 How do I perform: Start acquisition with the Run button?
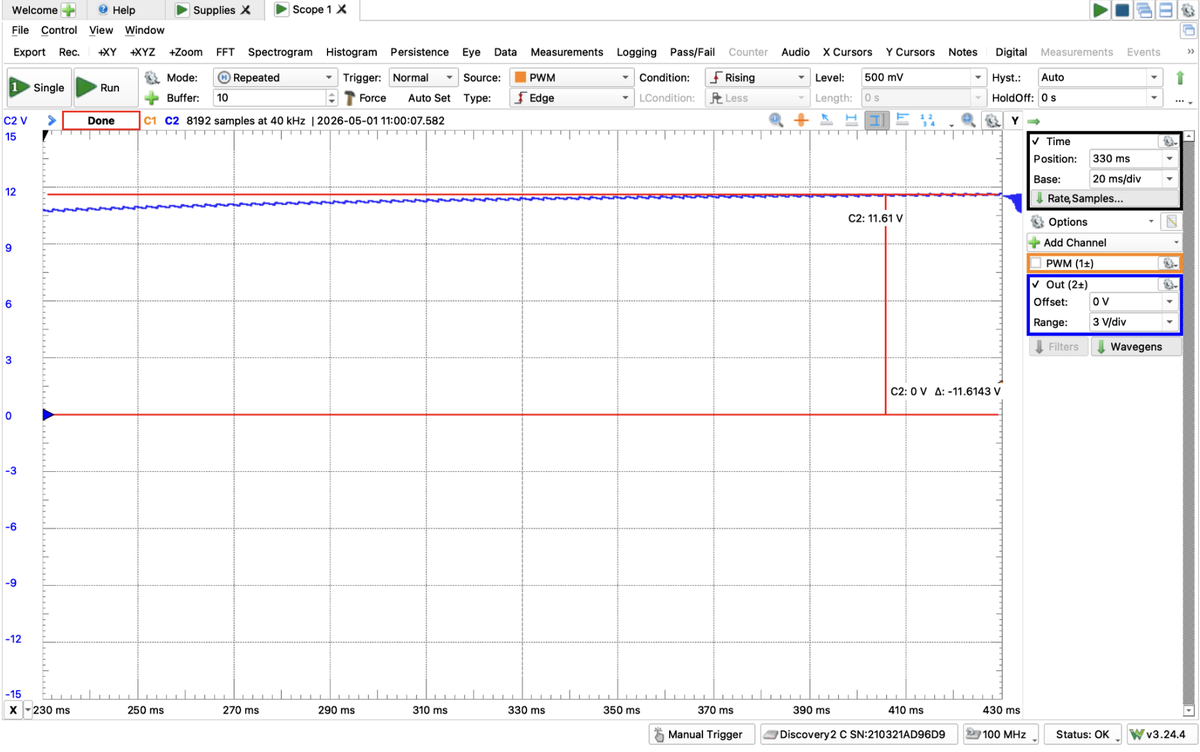point(106,87)
